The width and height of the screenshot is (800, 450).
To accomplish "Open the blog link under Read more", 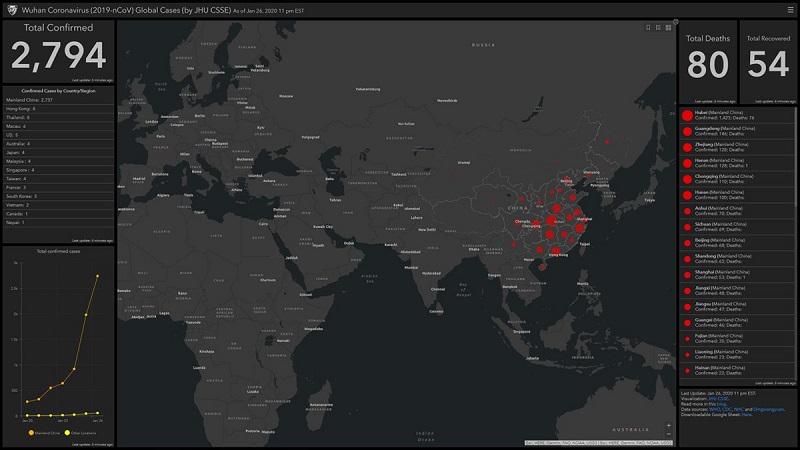I will [722, 404].
